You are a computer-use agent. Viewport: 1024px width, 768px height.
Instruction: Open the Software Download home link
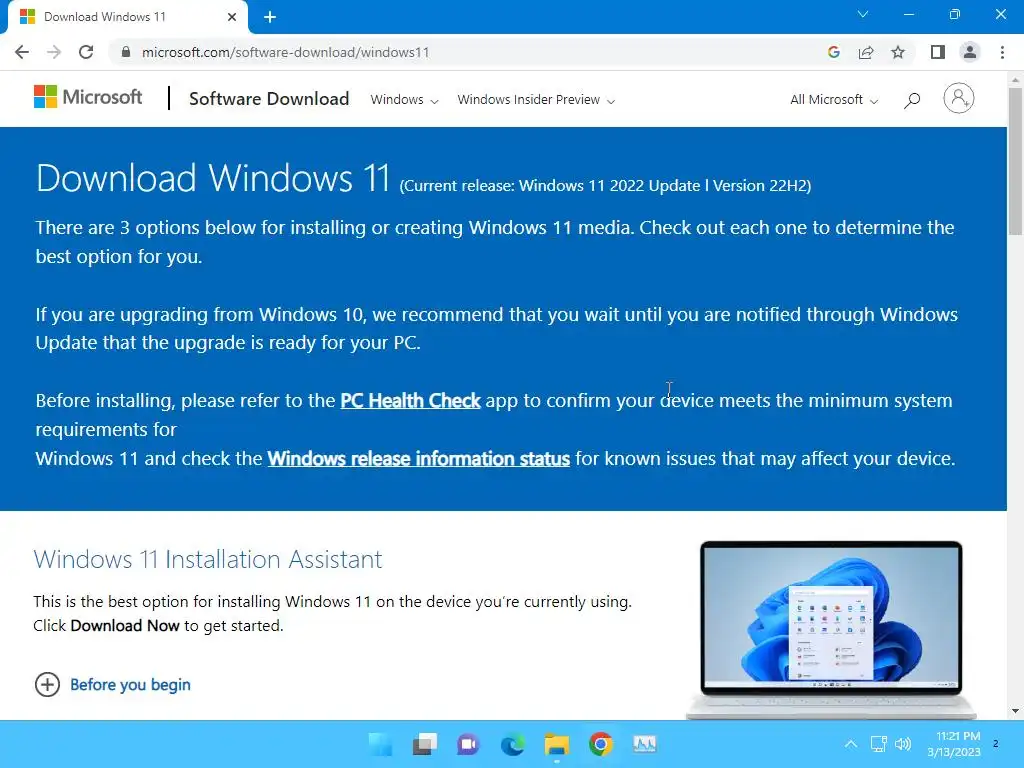coord(269,99)
